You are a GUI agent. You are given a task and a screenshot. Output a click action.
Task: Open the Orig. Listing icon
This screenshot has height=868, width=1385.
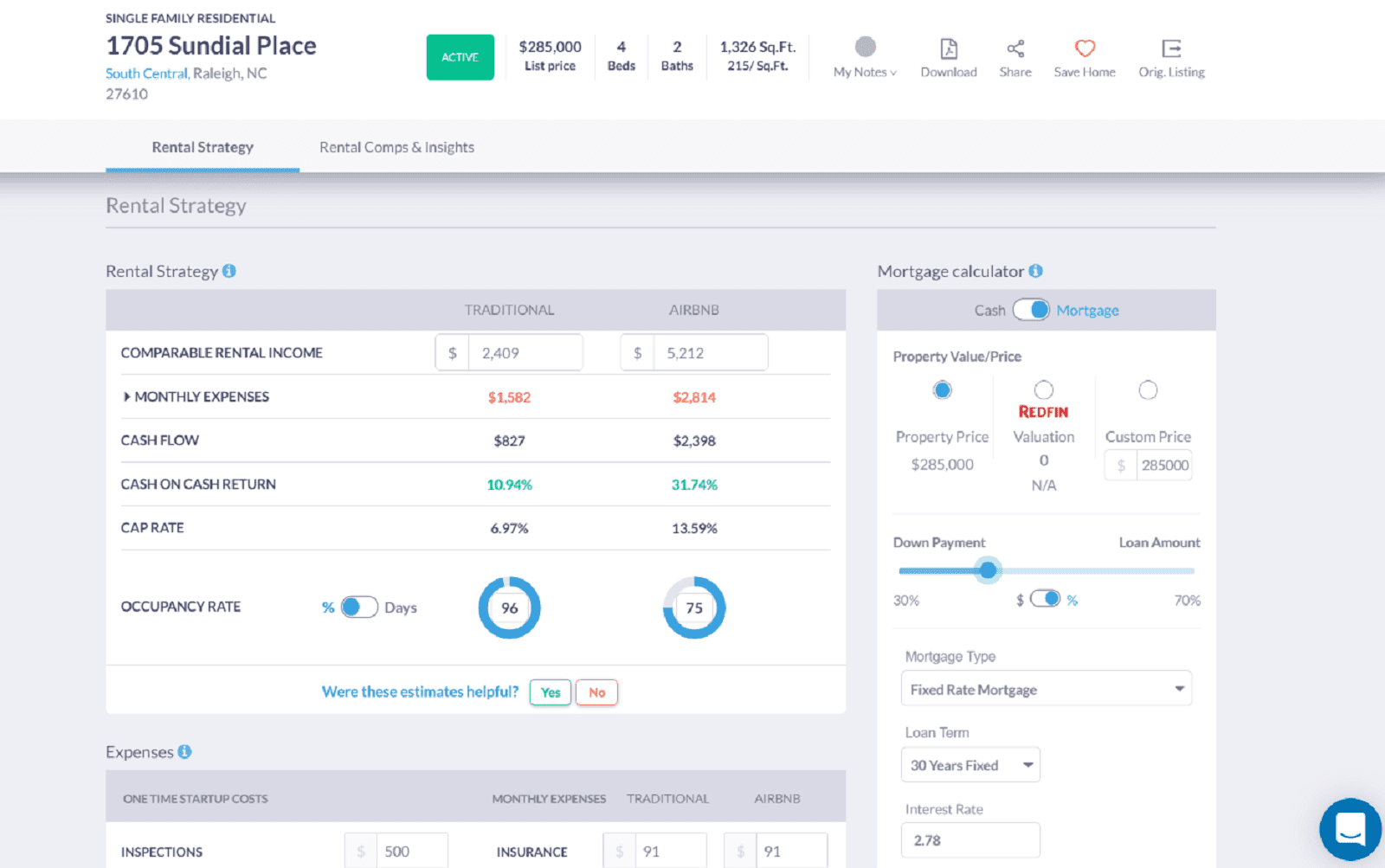pyautogui.click(x=1171, y=49)
